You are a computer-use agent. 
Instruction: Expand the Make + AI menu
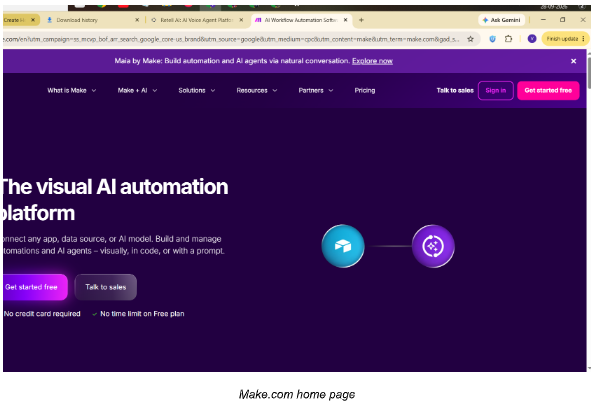(137, 90)
